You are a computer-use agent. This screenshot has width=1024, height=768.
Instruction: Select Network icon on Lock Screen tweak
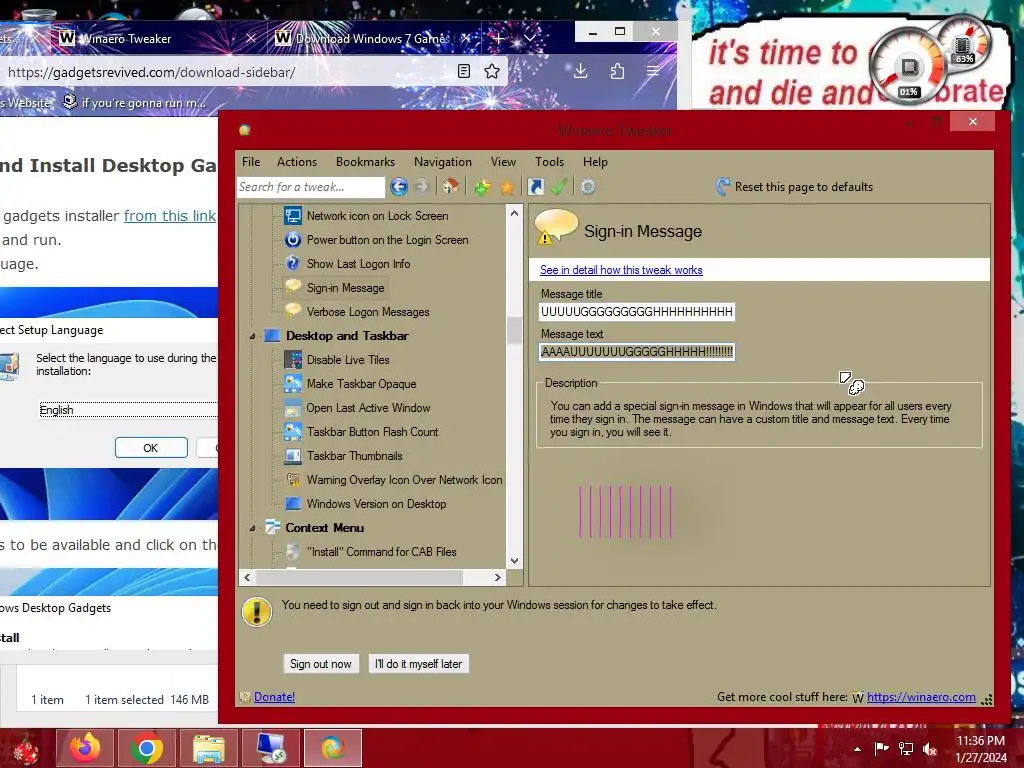pos(377,216)
